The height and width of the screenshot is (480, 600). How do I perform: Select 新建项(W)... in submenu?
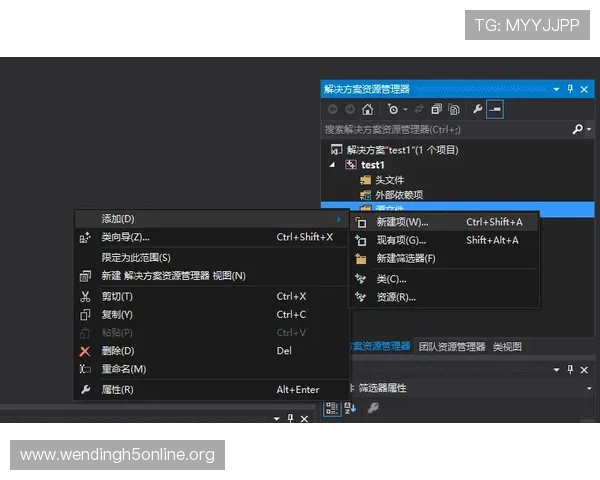444,222
